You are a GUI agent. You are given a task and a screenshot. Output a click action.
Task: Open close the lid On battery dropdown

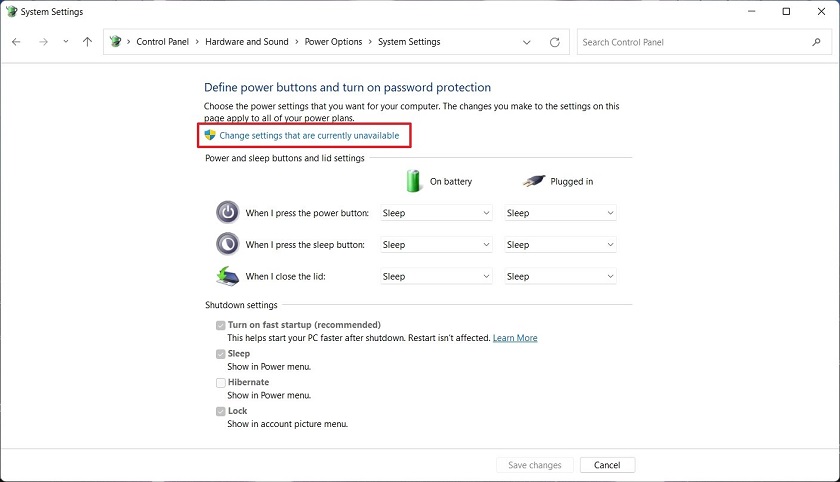pyautogui.click(x=436, y=276)
